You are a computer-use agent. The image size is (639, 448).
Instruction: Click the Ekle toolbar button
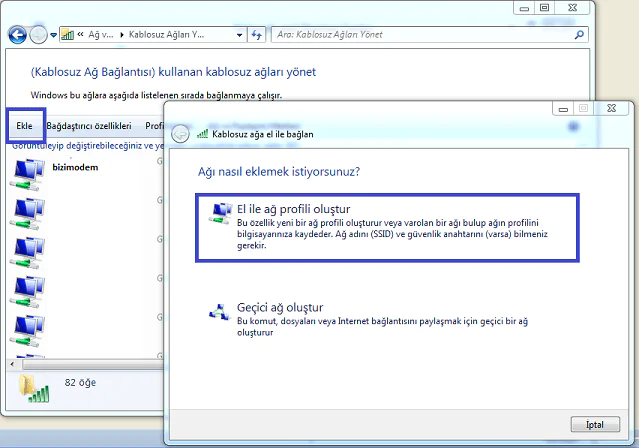point(25,125)
